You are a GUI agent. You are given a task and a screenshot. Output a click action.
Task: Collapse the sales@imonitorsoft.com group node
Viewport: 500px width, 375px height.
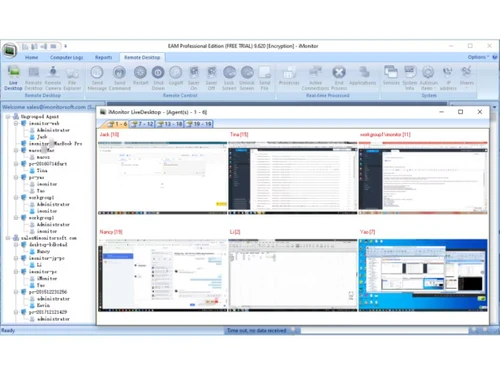tap(8, 238)
